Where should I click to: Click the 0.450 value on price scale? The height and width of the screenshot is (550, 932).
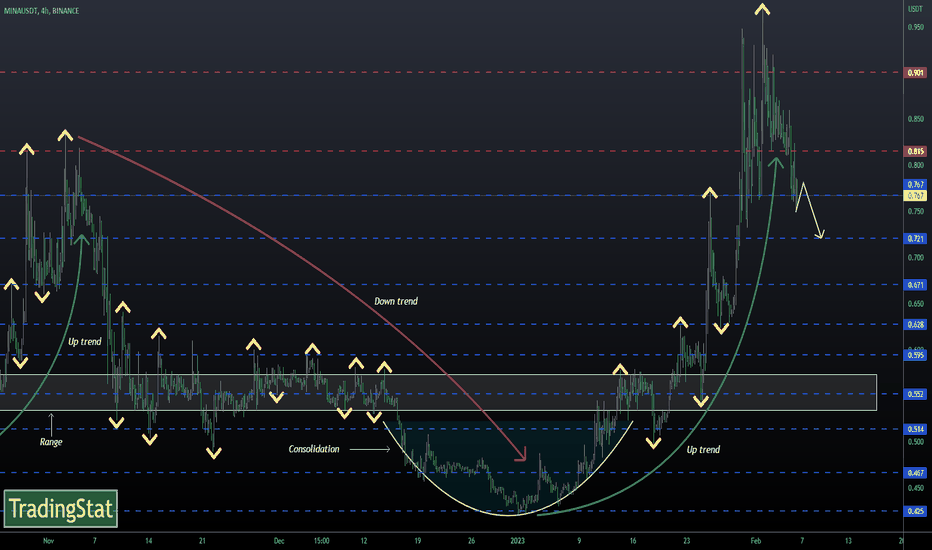tap(915, 488)
